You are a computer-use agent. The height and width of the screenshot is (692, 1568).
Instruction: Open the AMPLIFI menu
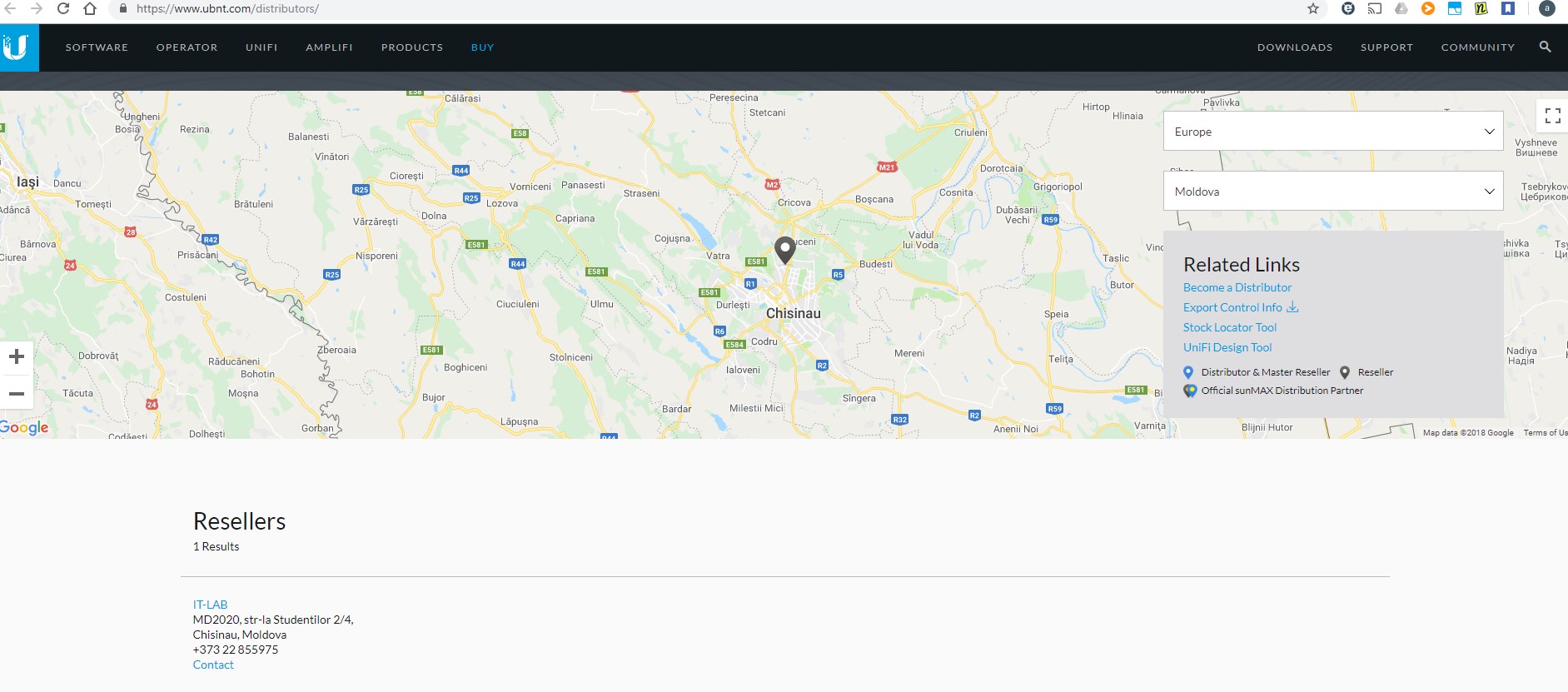pos(329,47)
